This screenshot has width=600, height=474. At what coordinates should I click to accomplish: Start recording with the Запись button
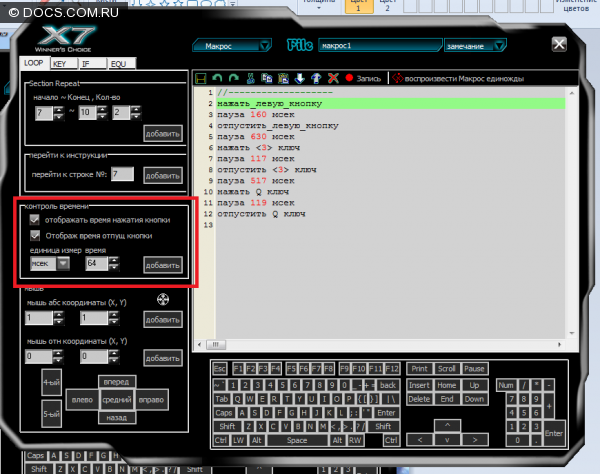(x=363, y=78)
